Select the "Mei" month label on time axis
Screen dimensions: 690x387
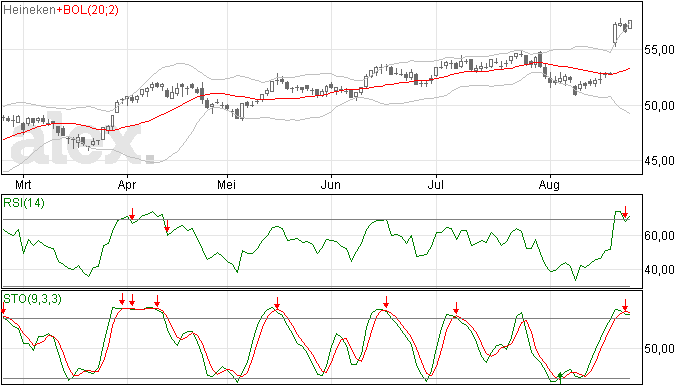tap(226, 184)
